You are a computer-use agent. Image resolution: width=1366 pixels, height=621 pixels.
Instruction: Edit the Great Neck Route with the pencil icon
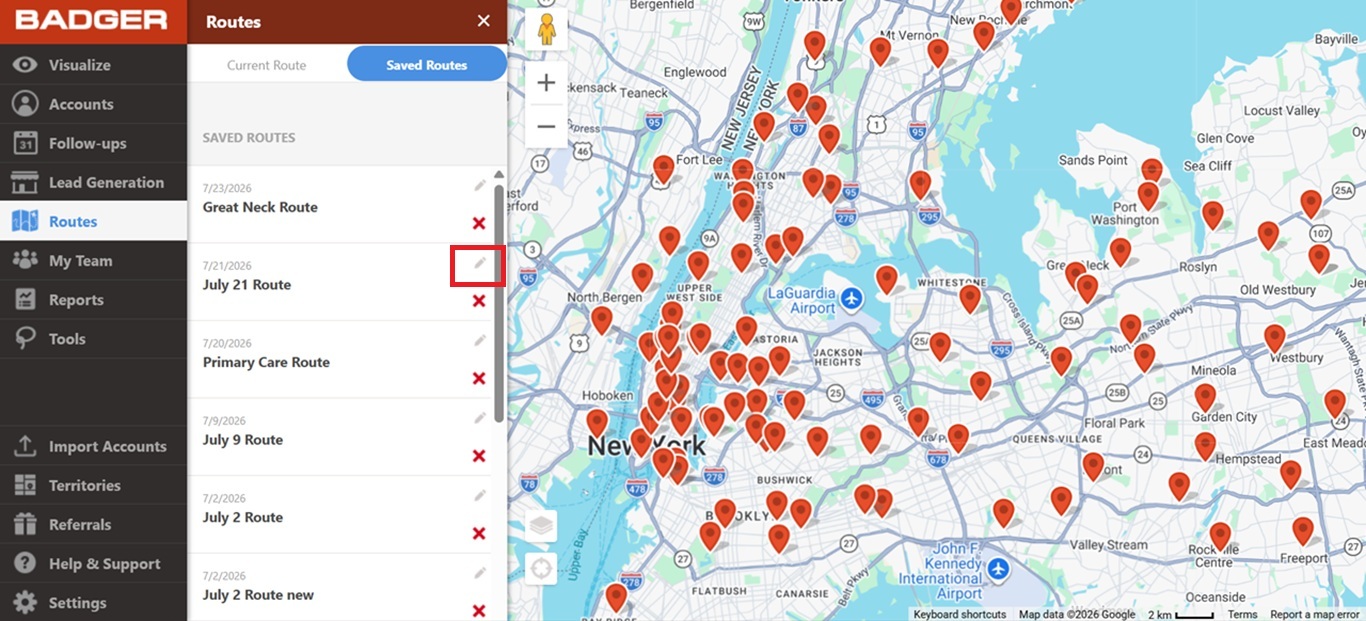click(480, 185)
